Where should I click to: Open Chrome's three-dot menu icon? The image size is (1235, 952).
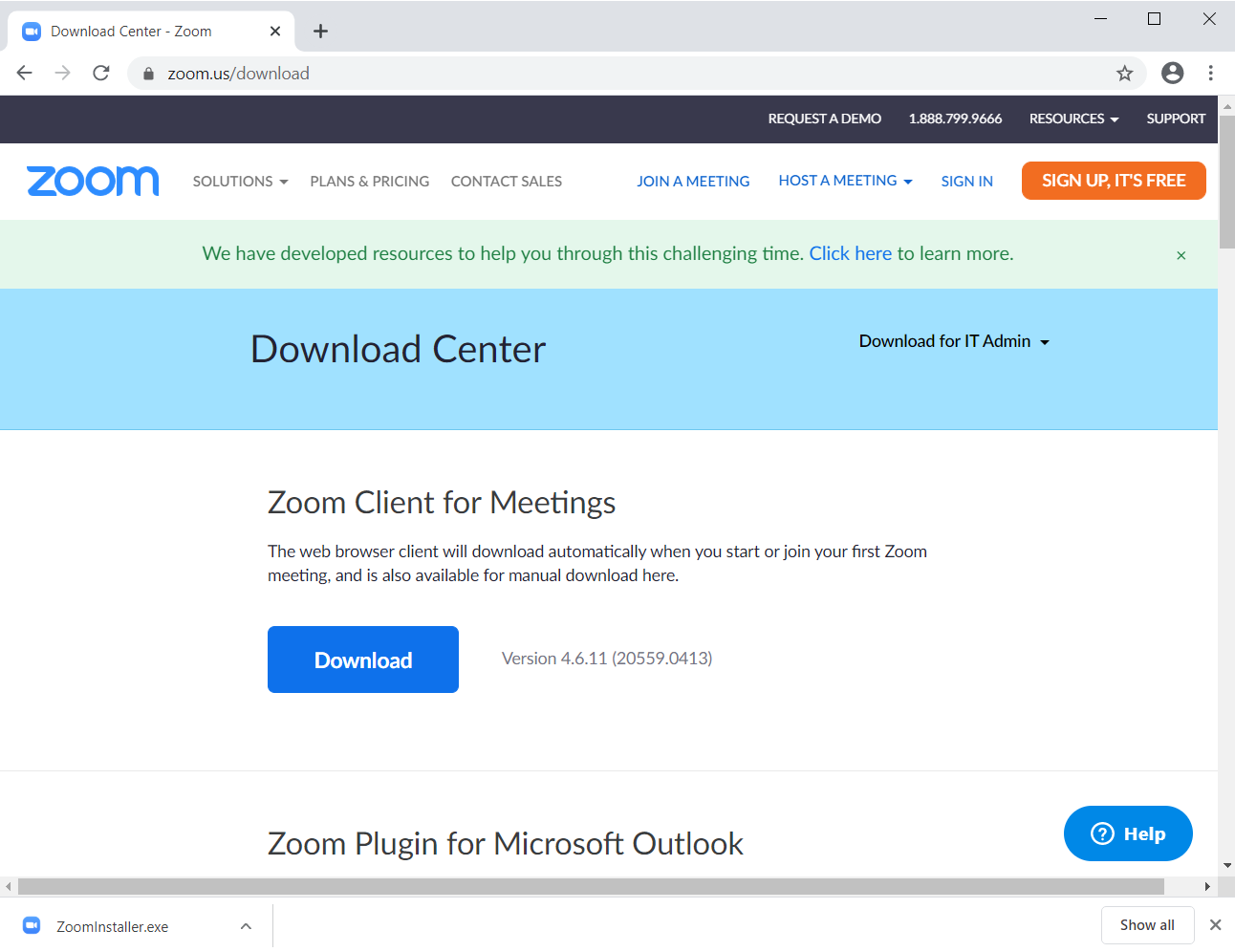[1211, 73]
